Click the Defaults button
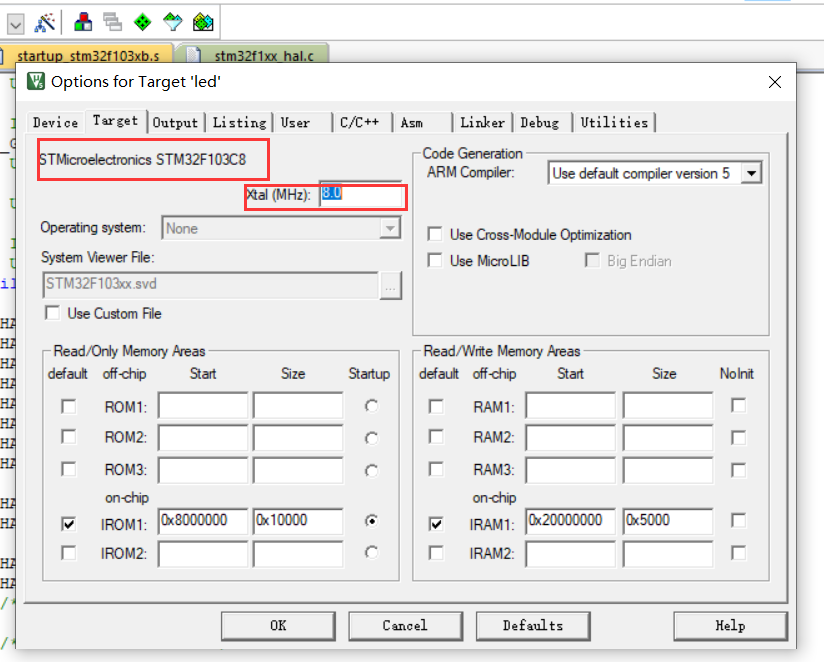 533,626
